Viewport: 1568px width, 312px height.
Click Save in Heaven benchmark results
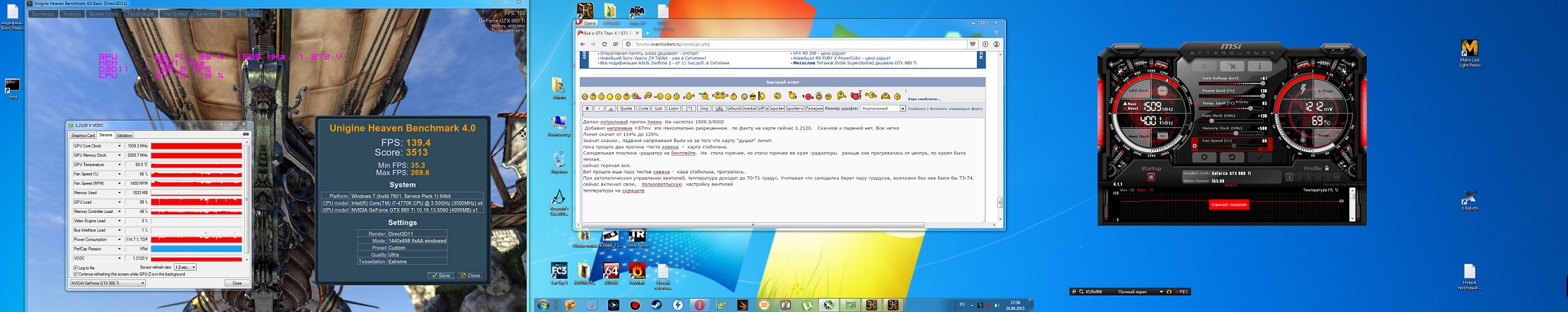[440, 275]
